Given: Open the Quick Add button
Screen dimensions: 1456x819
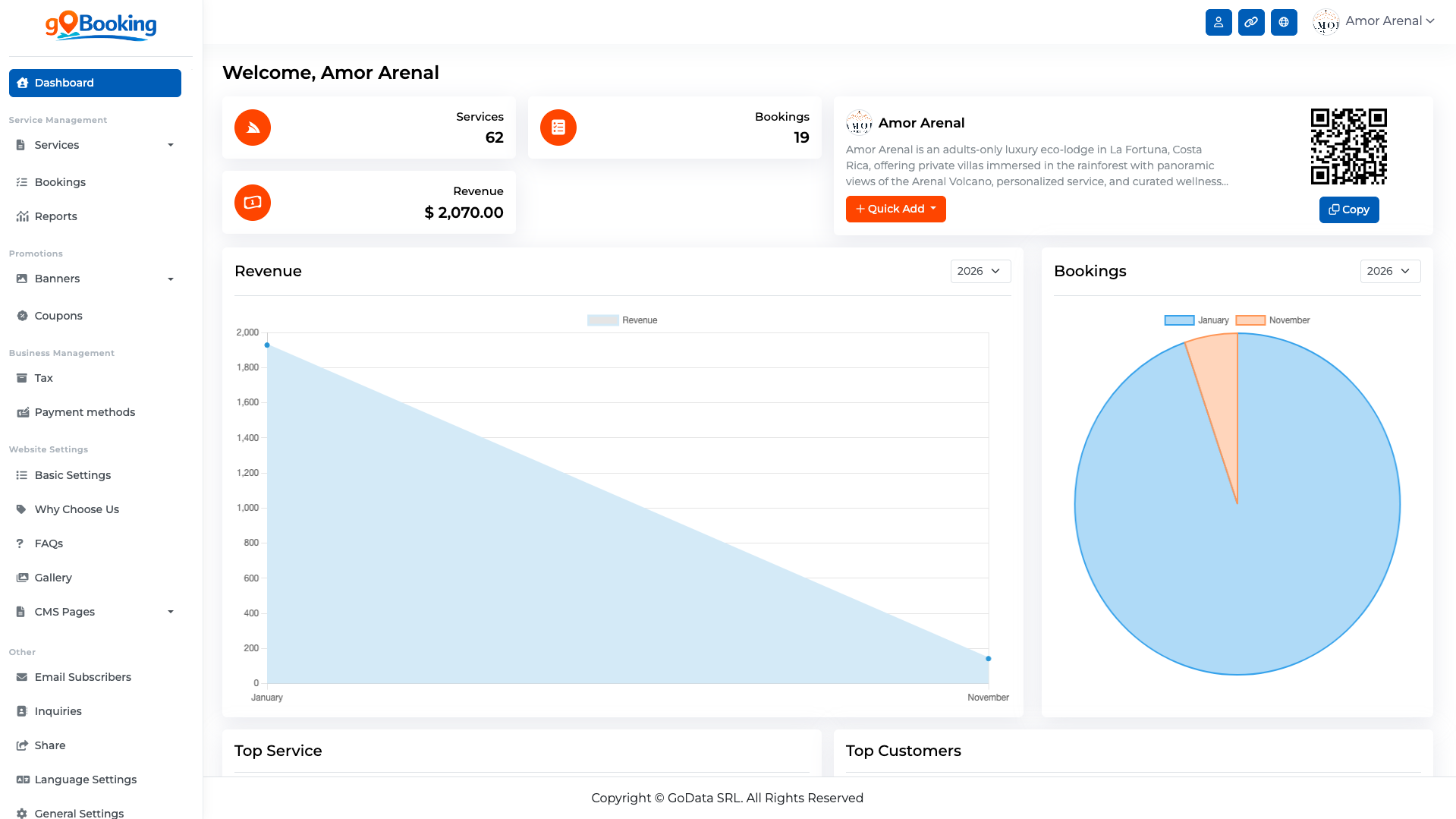Looking at the screenshot, I should pyautogui.click(x=895, y=209).
